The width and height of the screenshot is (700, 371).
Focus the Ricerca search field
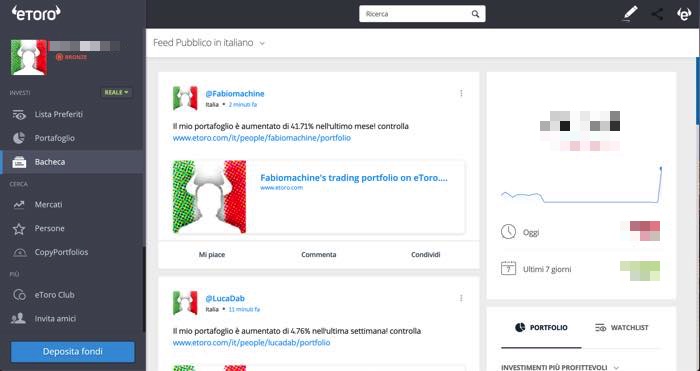click(x=422, y=14)
